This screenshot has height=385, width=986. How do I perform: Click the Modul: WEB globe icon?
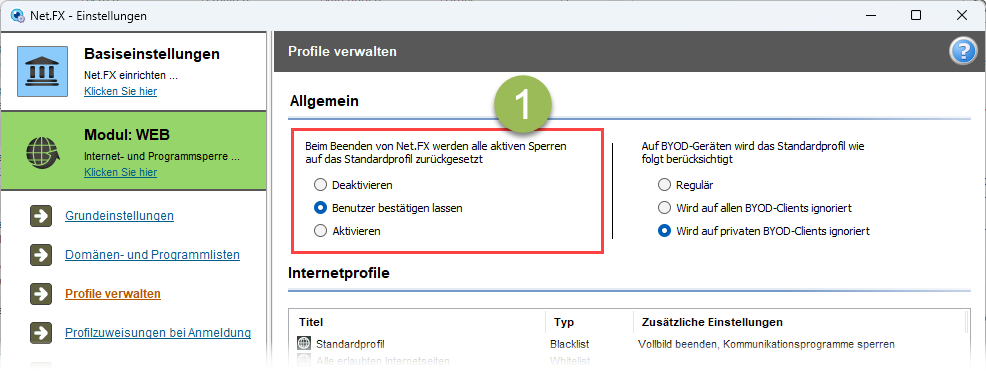pyautogui.click(x=42, y=152)
